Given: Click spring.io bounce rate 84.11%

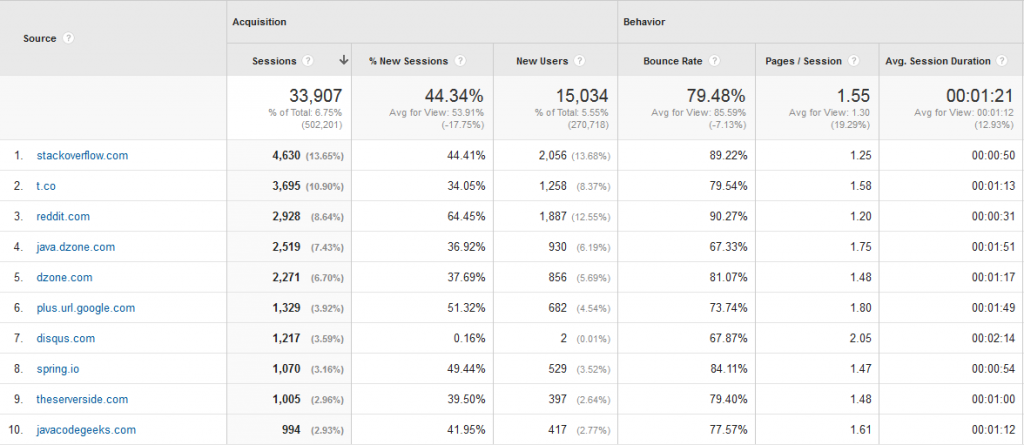Looking at the screenshot, I should [x=731, y=369].
